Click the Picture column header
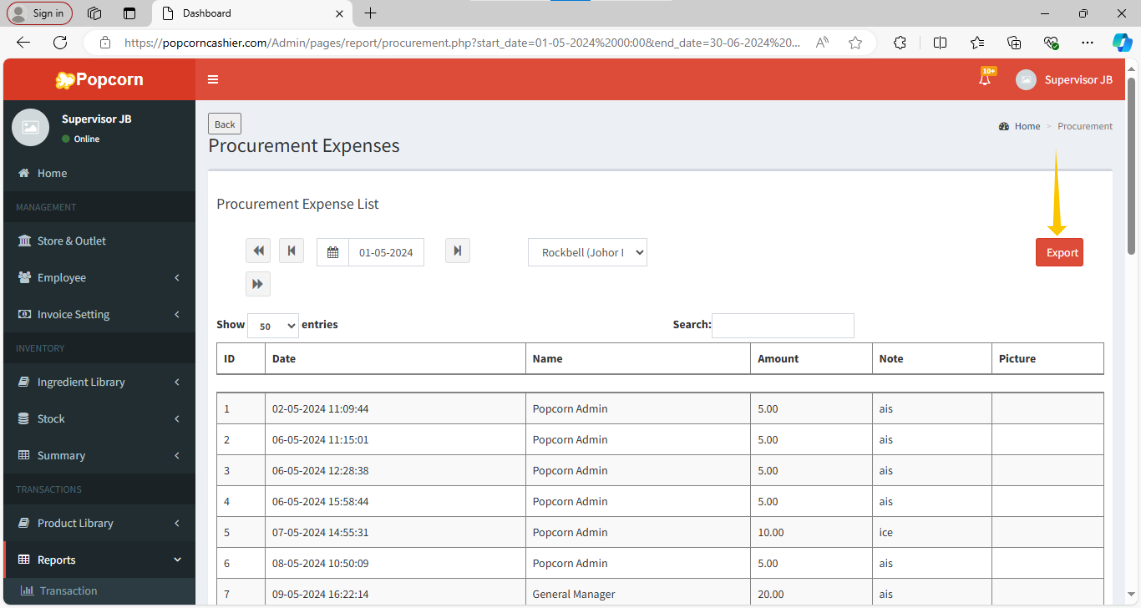1141x608 pixels. [x=1047, y=359]
